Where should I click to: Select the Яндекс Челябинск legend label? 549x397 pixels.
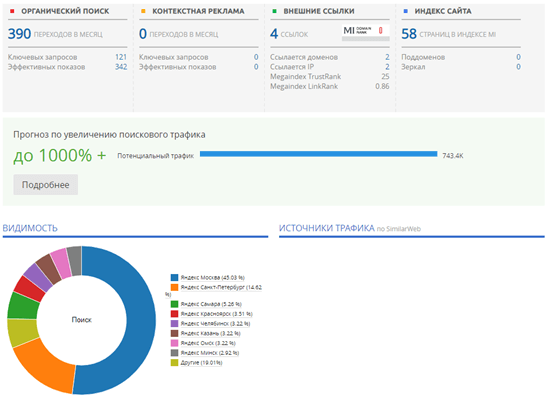[x=215, y=323]
